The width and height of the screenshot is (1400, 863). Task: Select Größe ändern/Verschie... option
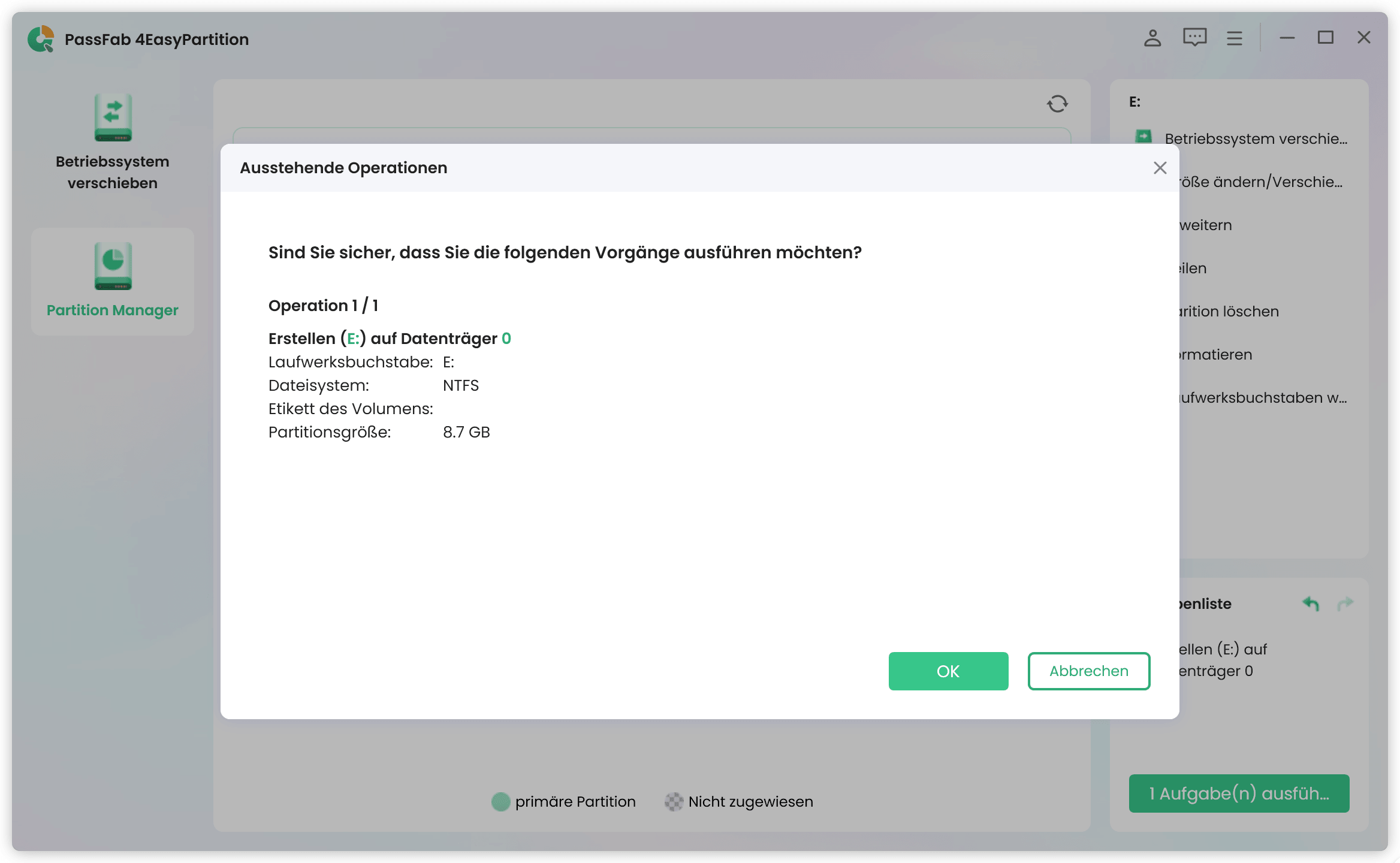1259,182
